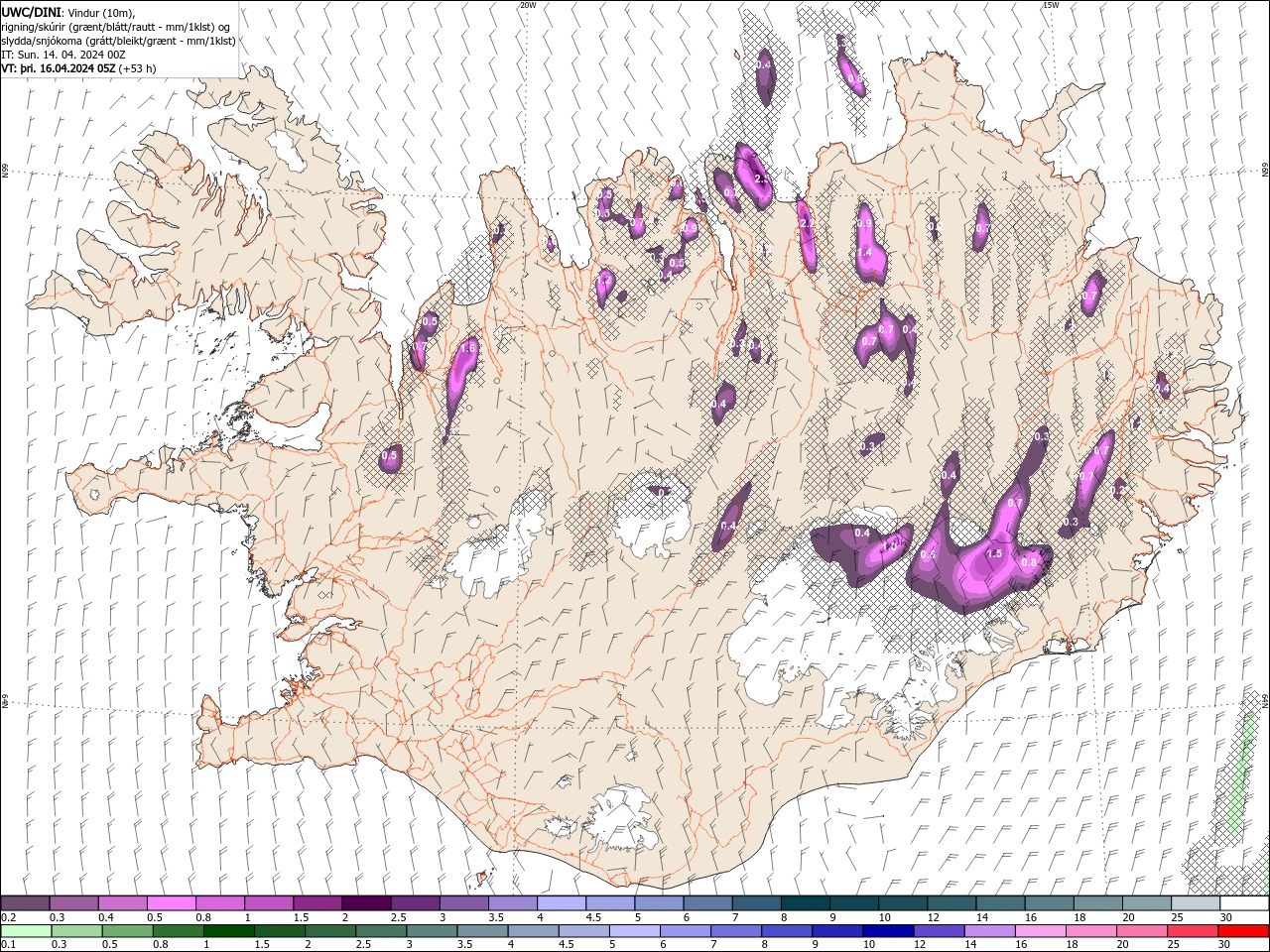Click the 30 label on the snow scale

pos(1224,917)
